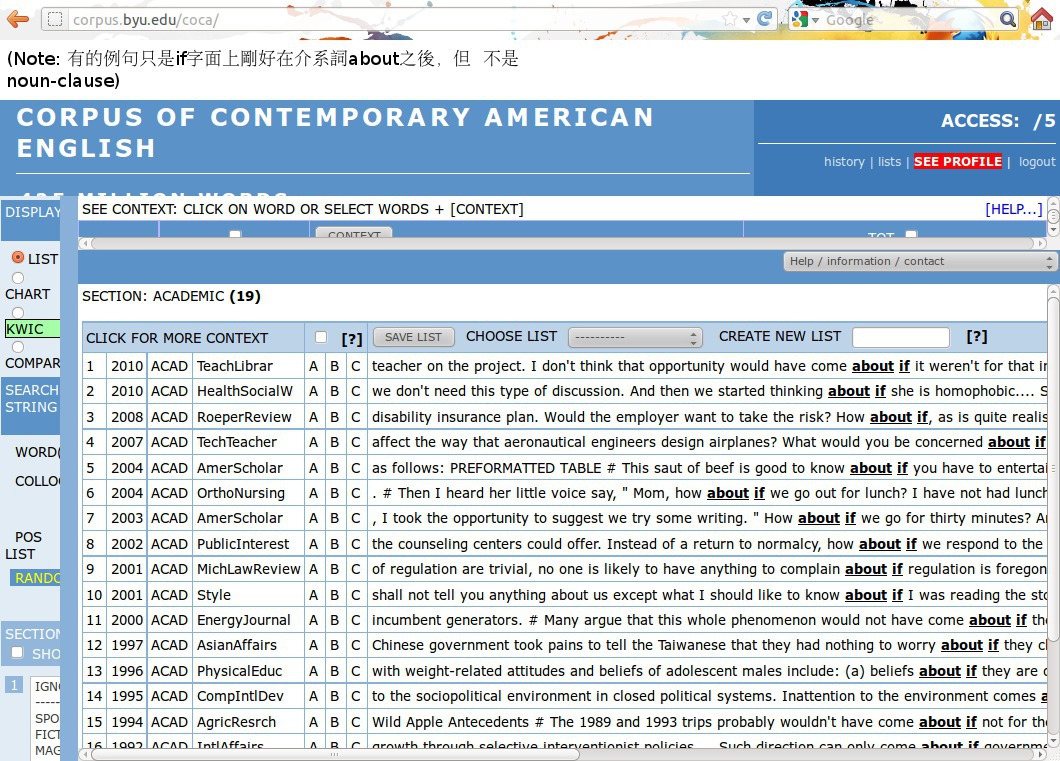Click context C for row 3 RoeperReview
The width and height of the screenshot is (1060, 761).
356,417
